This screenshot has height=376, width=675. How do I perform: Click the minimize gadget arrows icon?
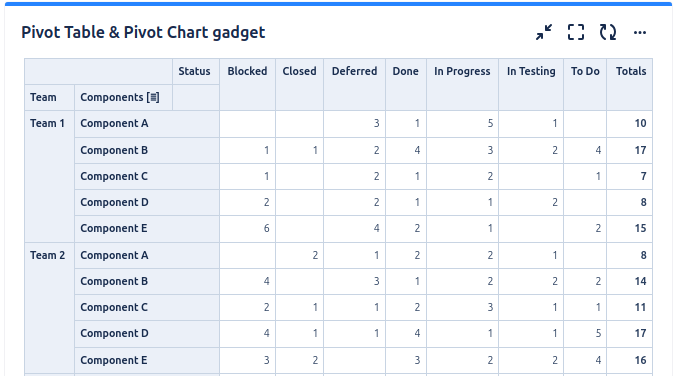544,32
